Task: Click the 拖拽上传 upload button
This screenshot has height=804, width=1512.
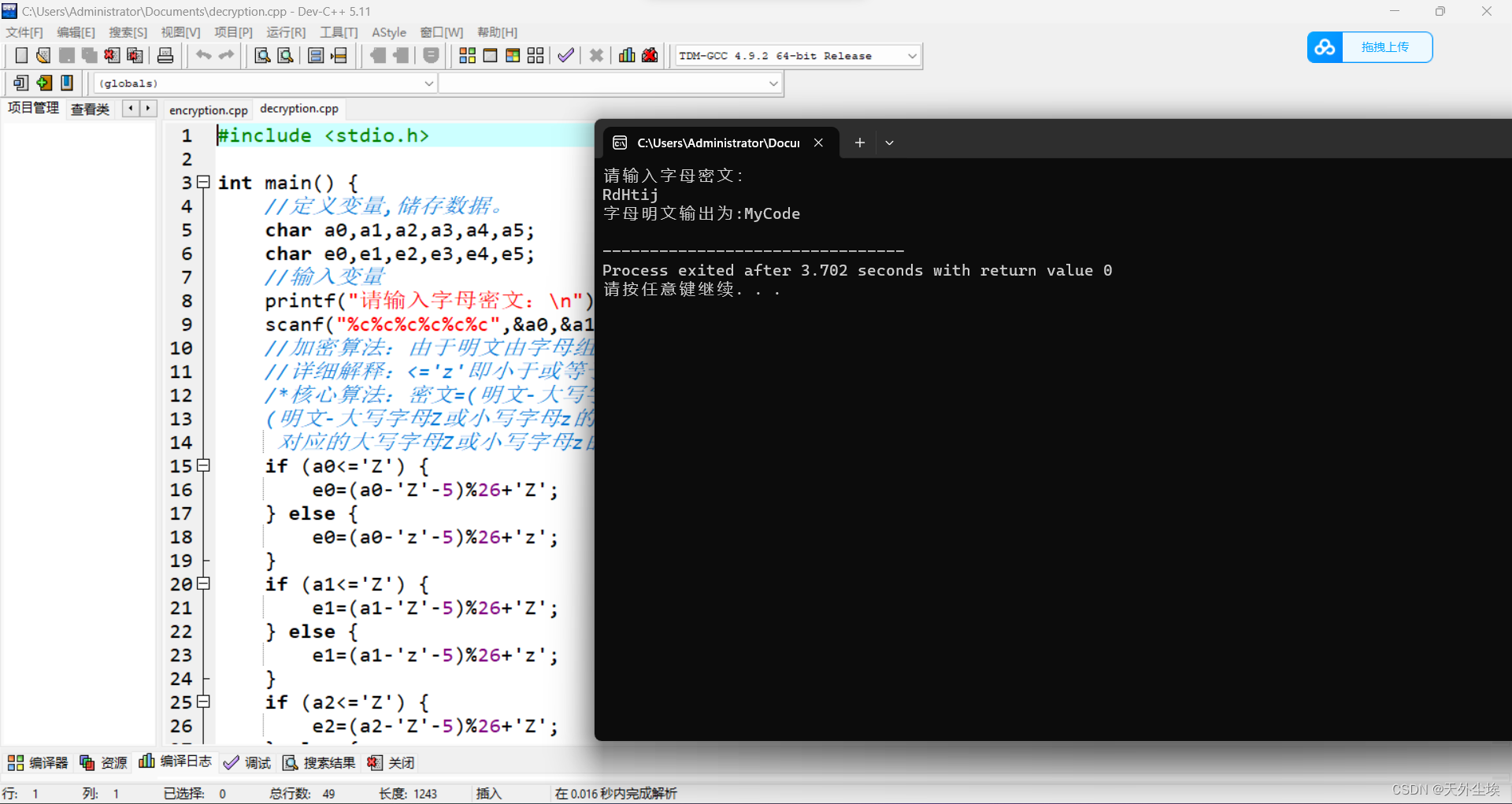Action: pos(1385,47)
